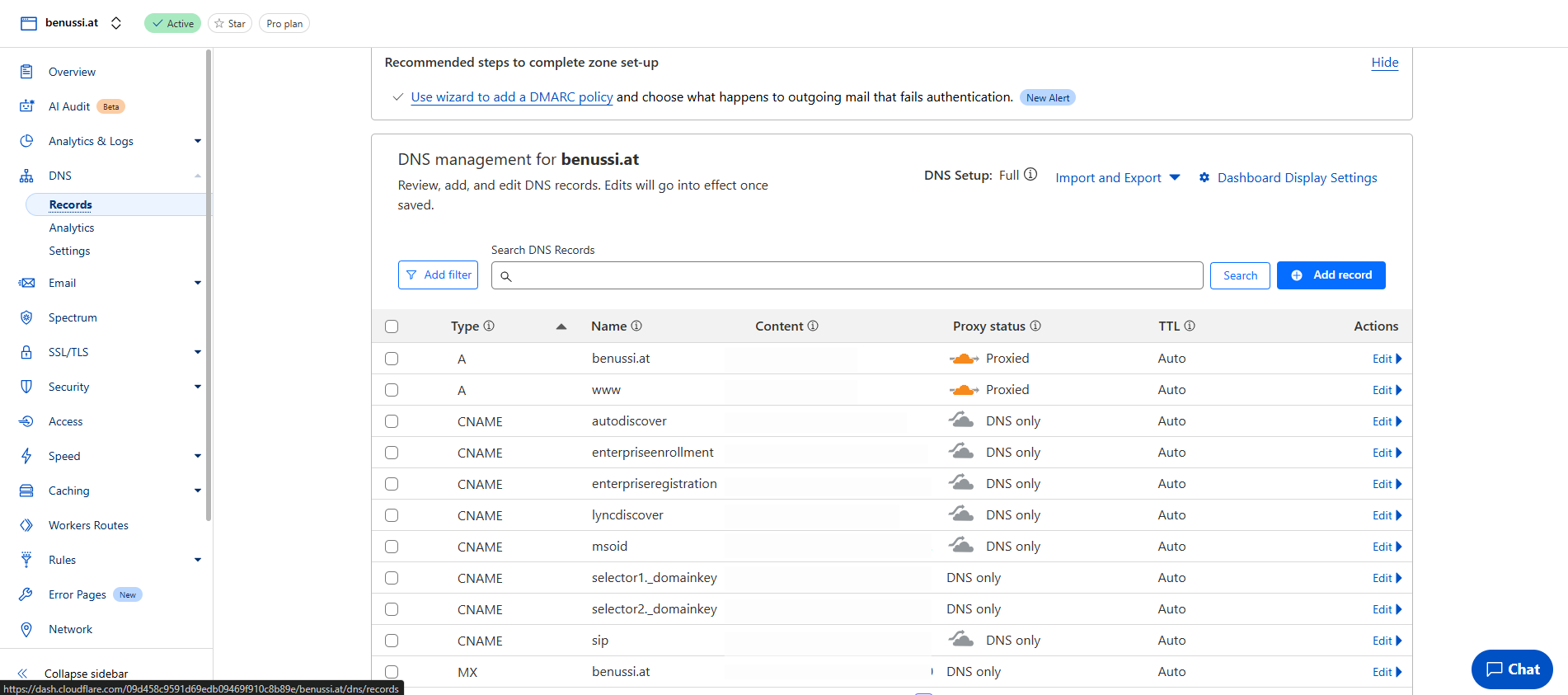Check the box for www A record
This screenshot has width=1568, height=695.
392,390
